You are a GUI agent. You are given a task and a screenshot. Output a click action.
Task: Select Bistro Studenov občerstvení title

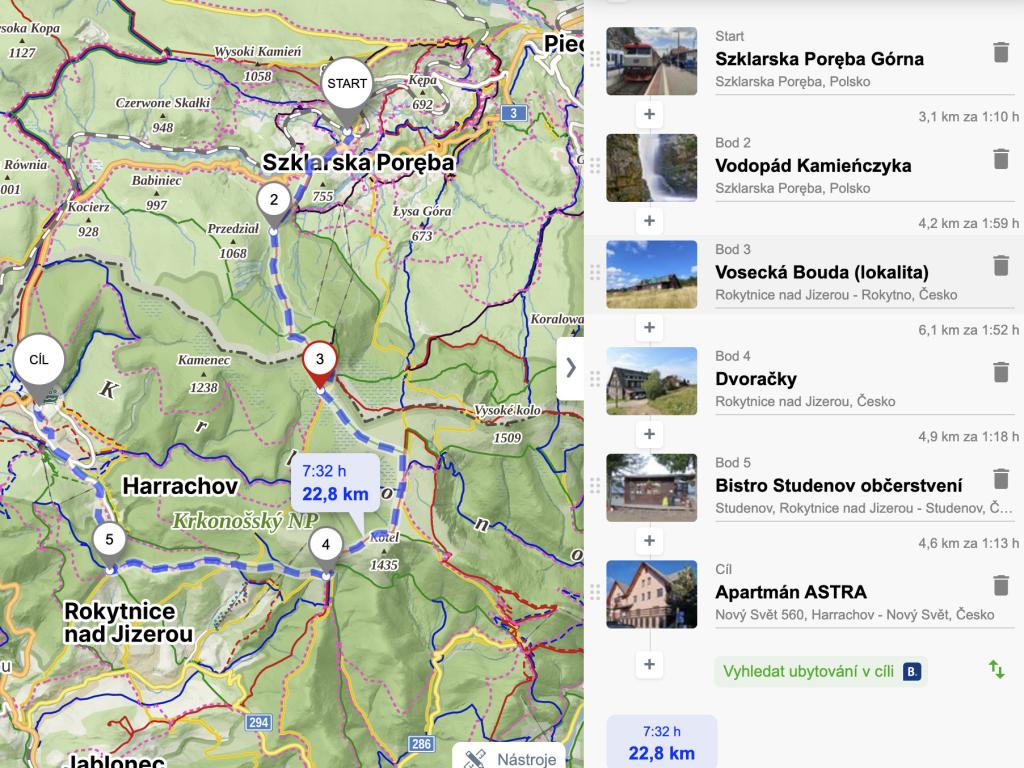839,485
